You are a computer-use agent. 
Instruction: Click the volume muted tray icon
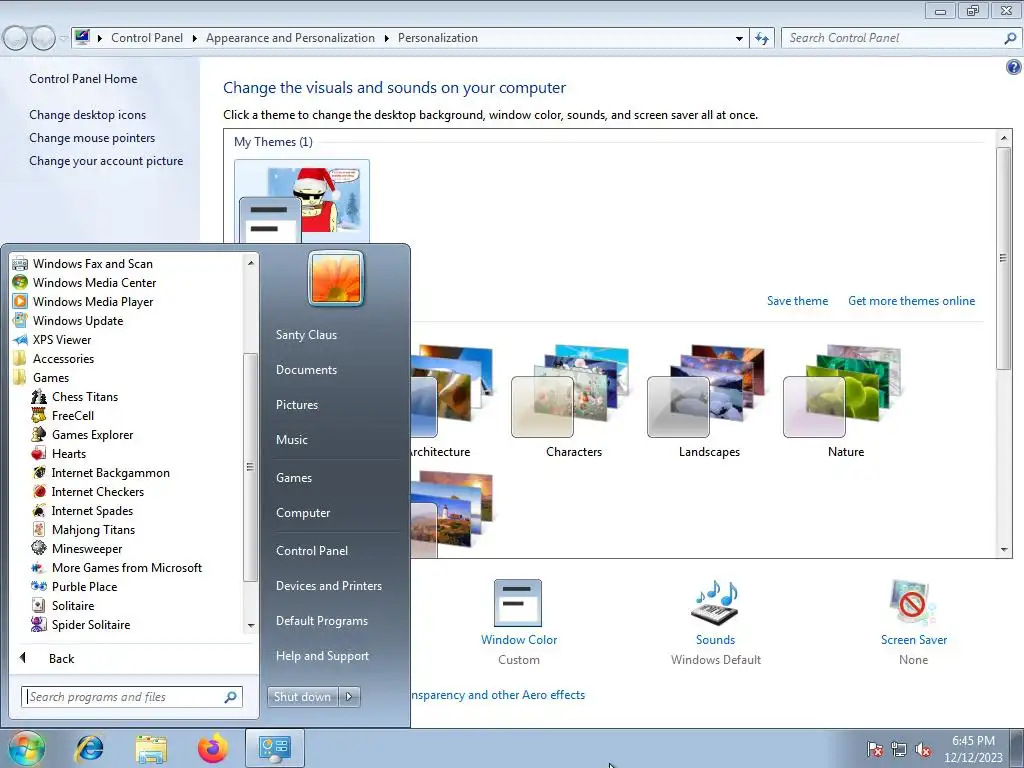point(923,750)
